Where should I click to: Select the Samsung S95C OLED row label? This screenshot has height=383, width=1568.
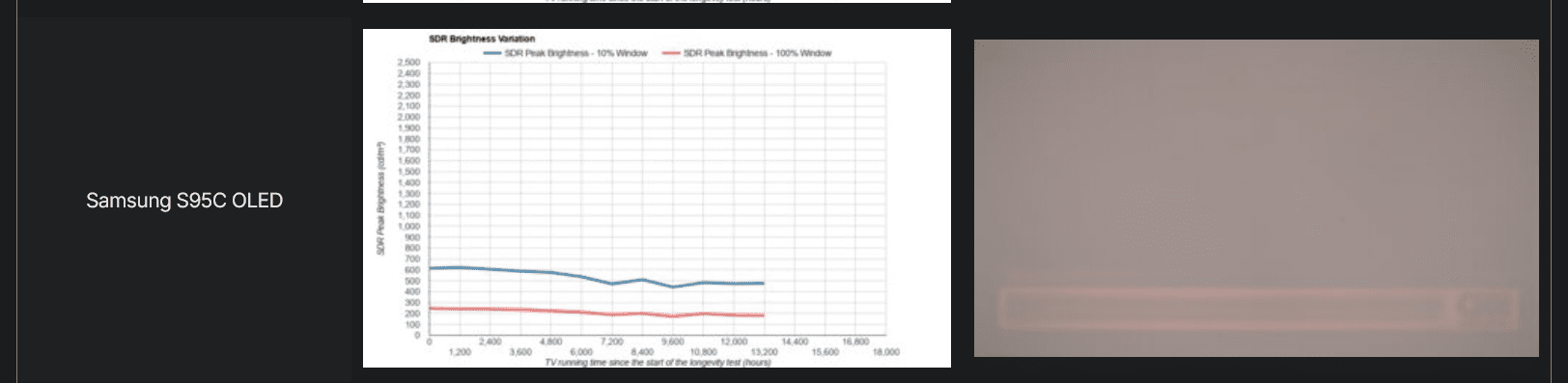pyautogui.click(x=184, y=201)
